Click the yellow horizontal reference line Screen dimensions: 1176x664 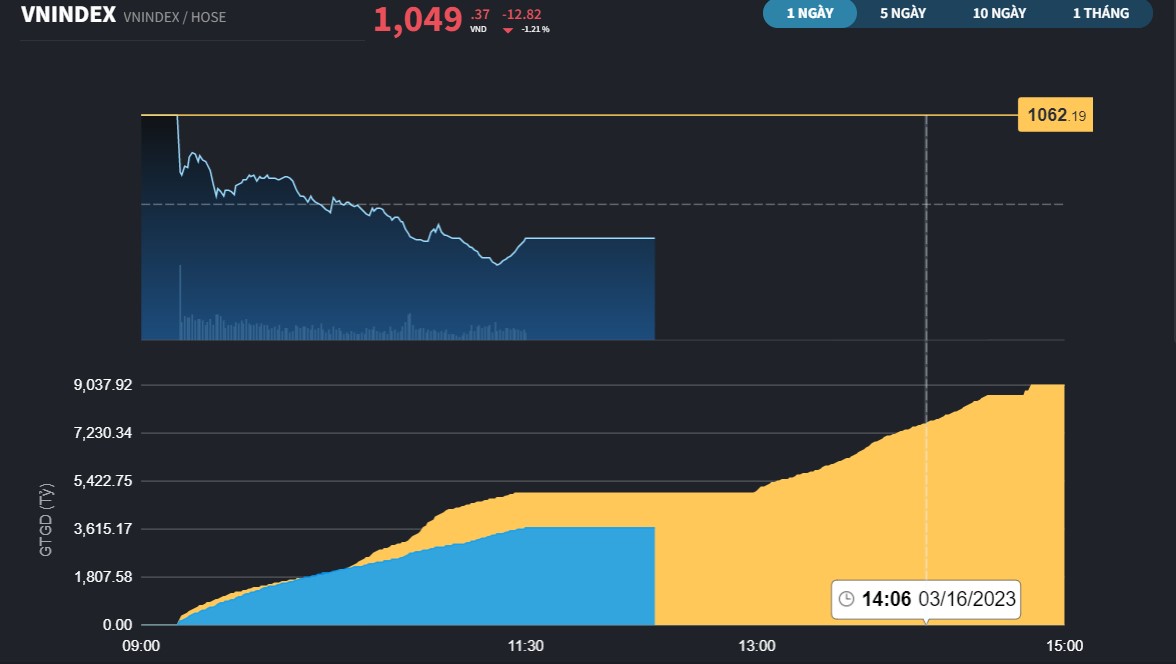pyautogui.click(x=600, y=114)
